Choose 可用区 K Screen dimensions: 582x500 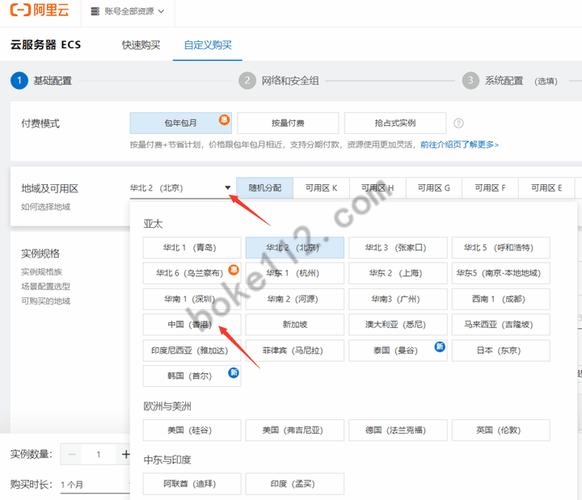321,188
